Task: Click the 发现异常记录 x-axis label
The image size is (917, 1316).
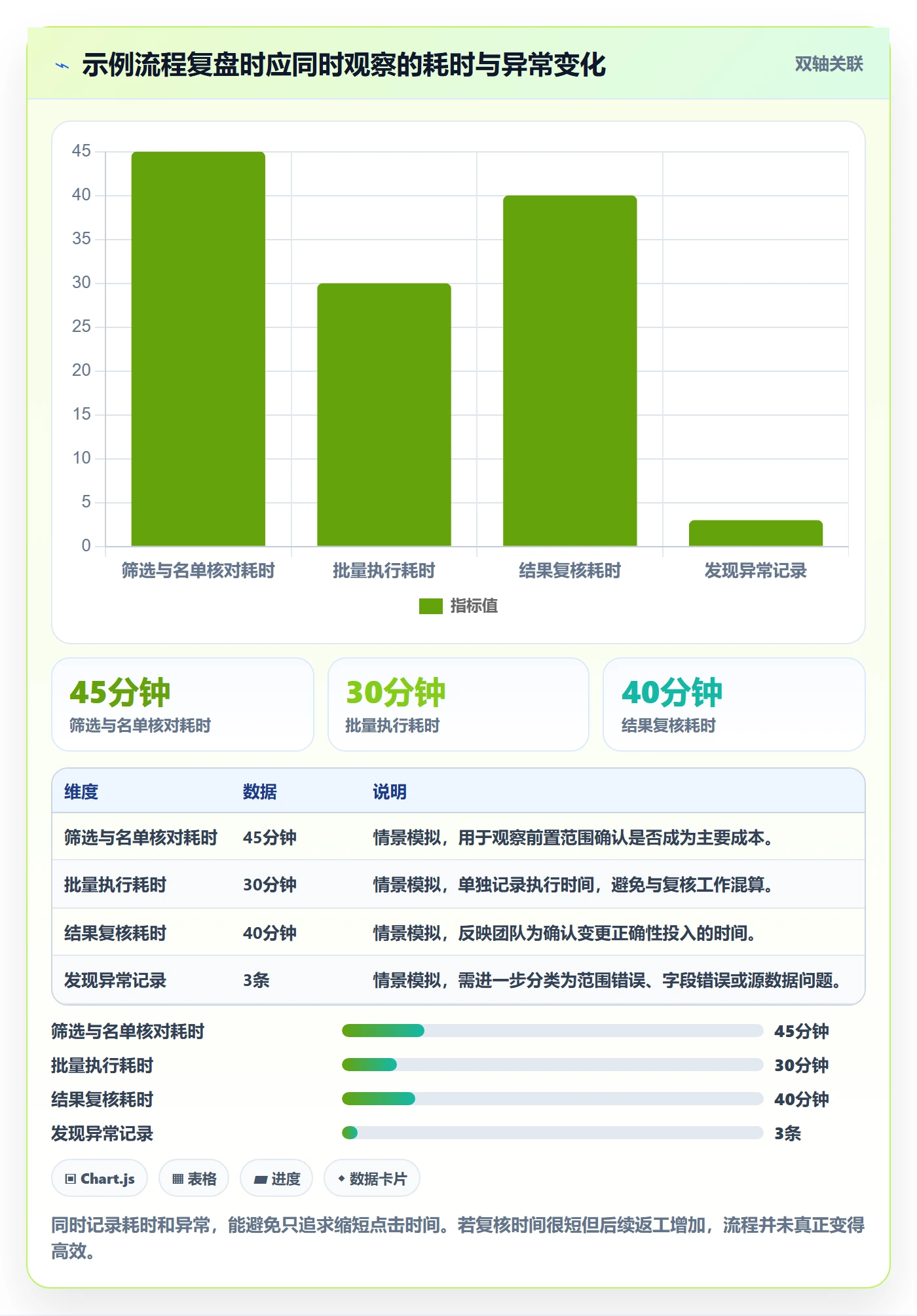Action: pyautogui.click(x=756, y=571)
